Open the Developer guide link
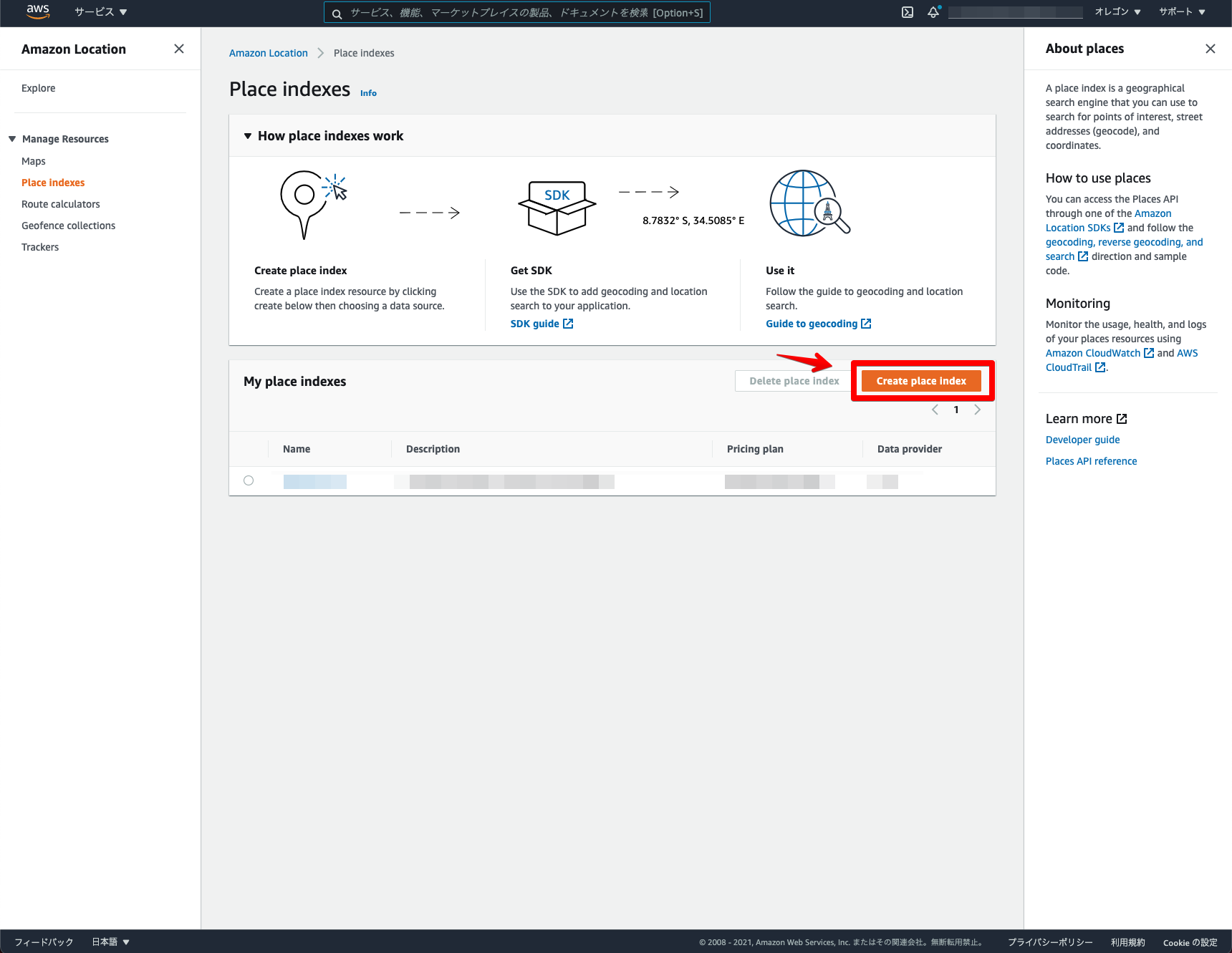1232x953 pixels. tap(1082, 440)
